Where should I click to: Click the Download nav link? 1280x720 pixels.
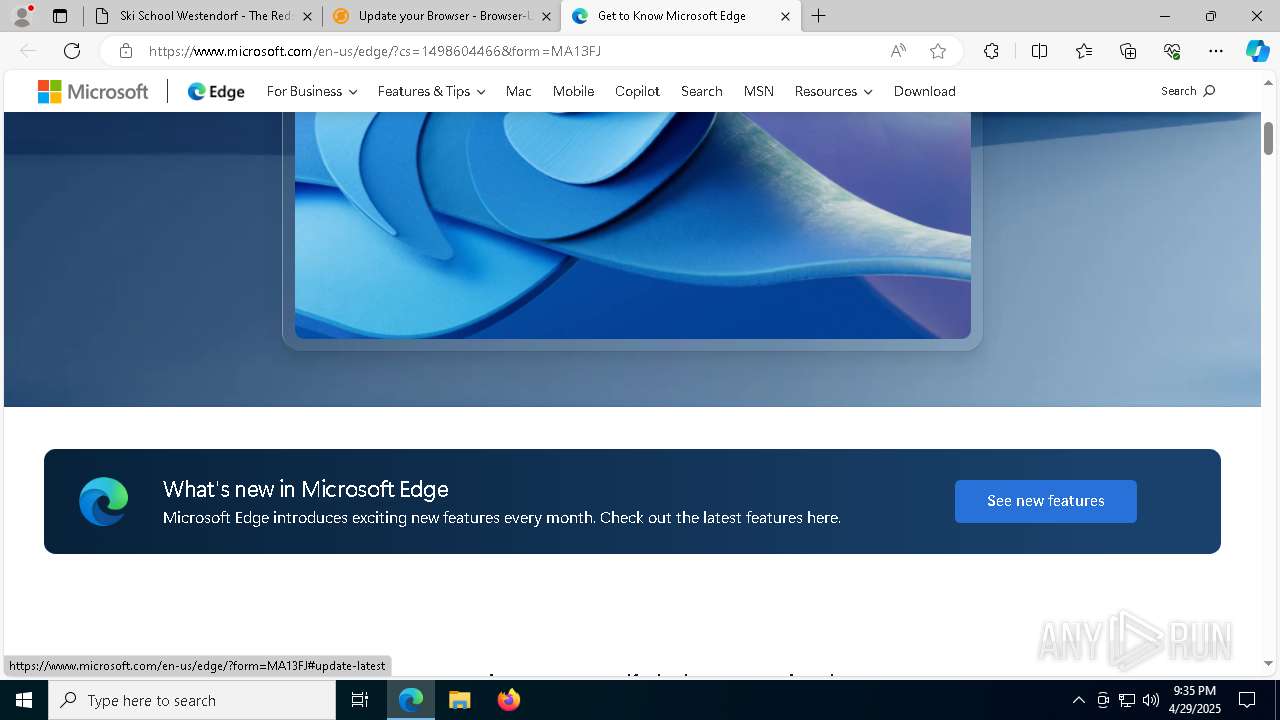click(x=925, y=91)
